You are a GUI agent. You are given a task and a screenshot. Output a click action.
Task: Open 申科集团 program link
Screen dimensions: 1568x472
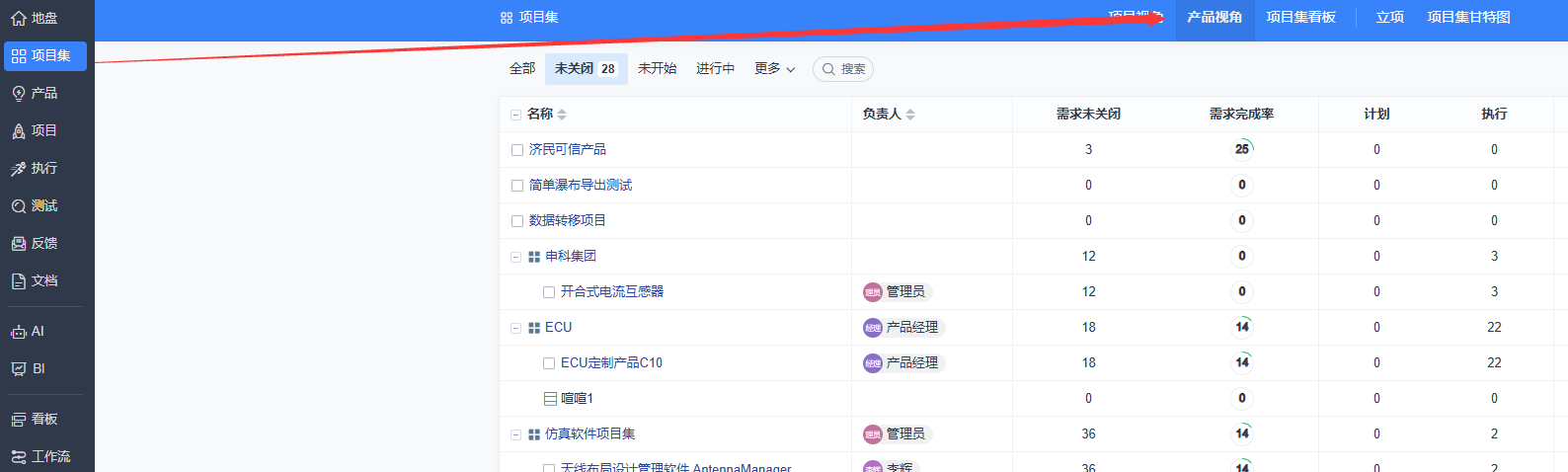click(x=571, y=257)
